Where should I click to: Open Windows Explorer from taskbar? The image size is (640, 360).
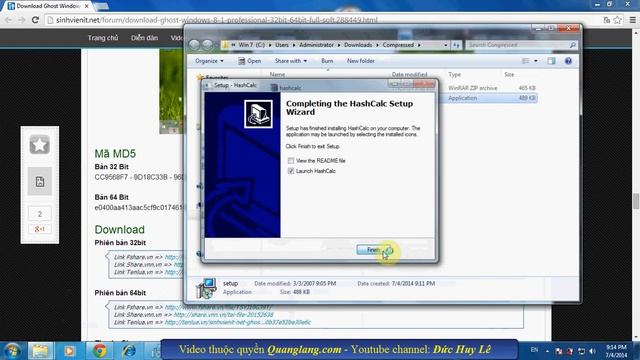pyautogui.click(x=40, y=351)
